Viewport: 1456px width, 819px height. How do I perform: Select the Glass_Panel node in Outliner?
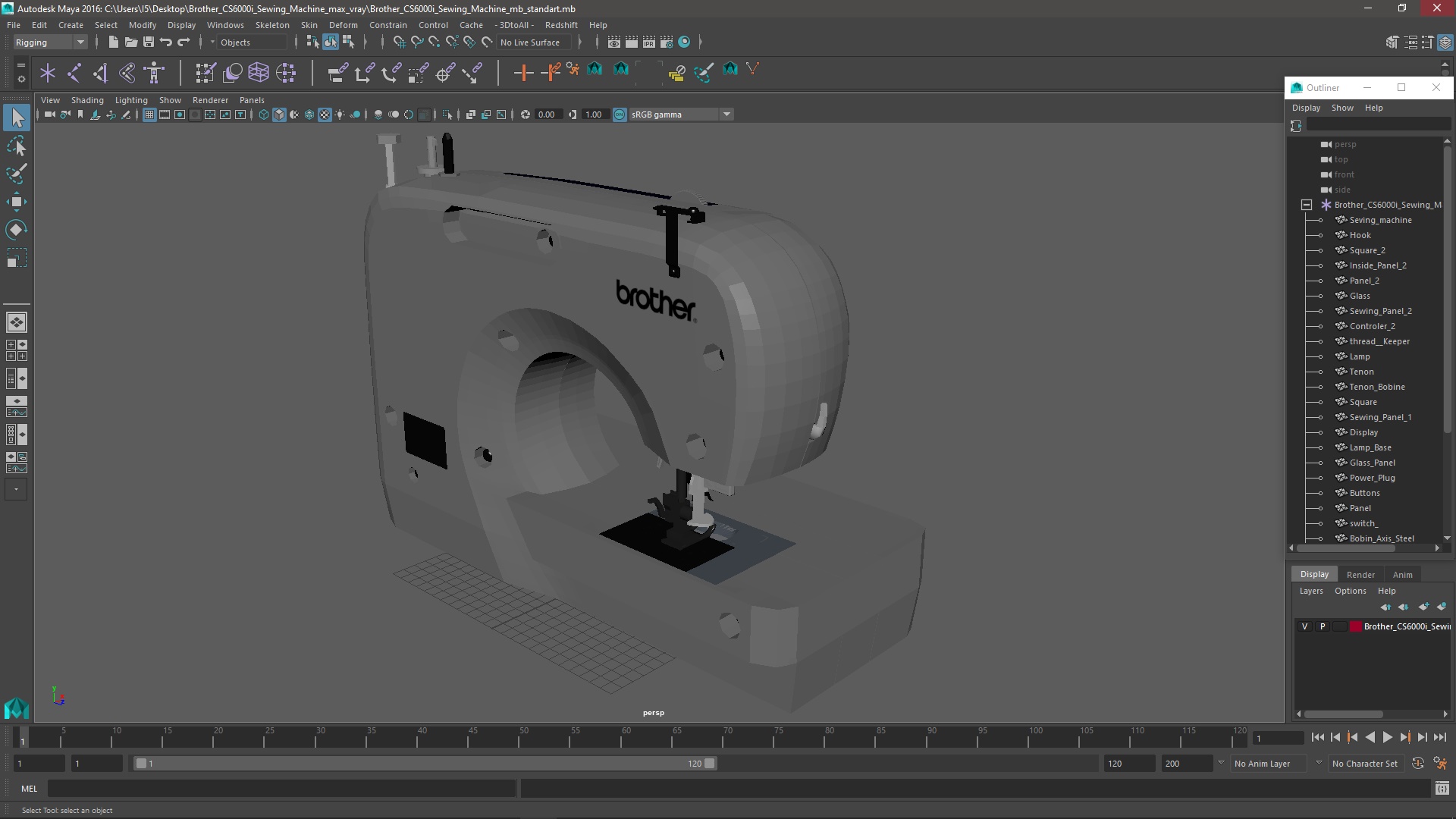[x=1372, y=463]
